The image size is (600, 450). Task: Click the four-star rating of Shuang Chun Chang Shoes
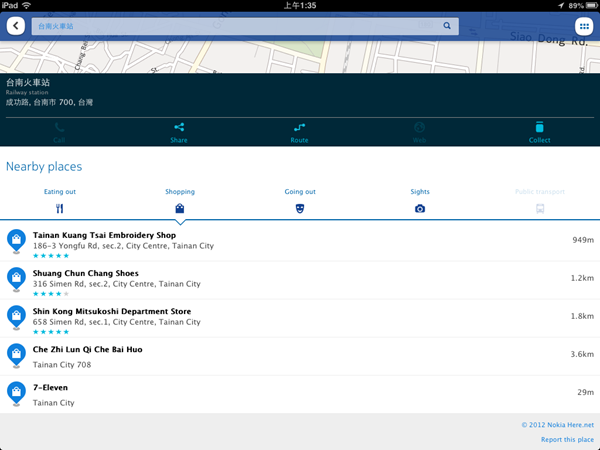point(51,294)
